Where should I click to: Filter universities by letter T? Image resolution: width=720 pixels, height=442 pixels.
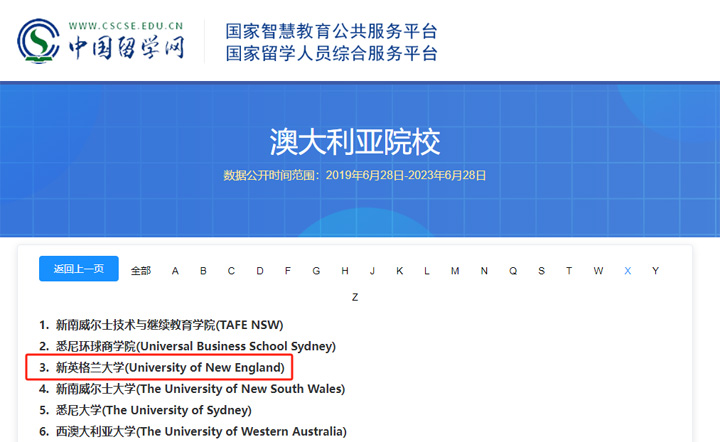(569, 271)
